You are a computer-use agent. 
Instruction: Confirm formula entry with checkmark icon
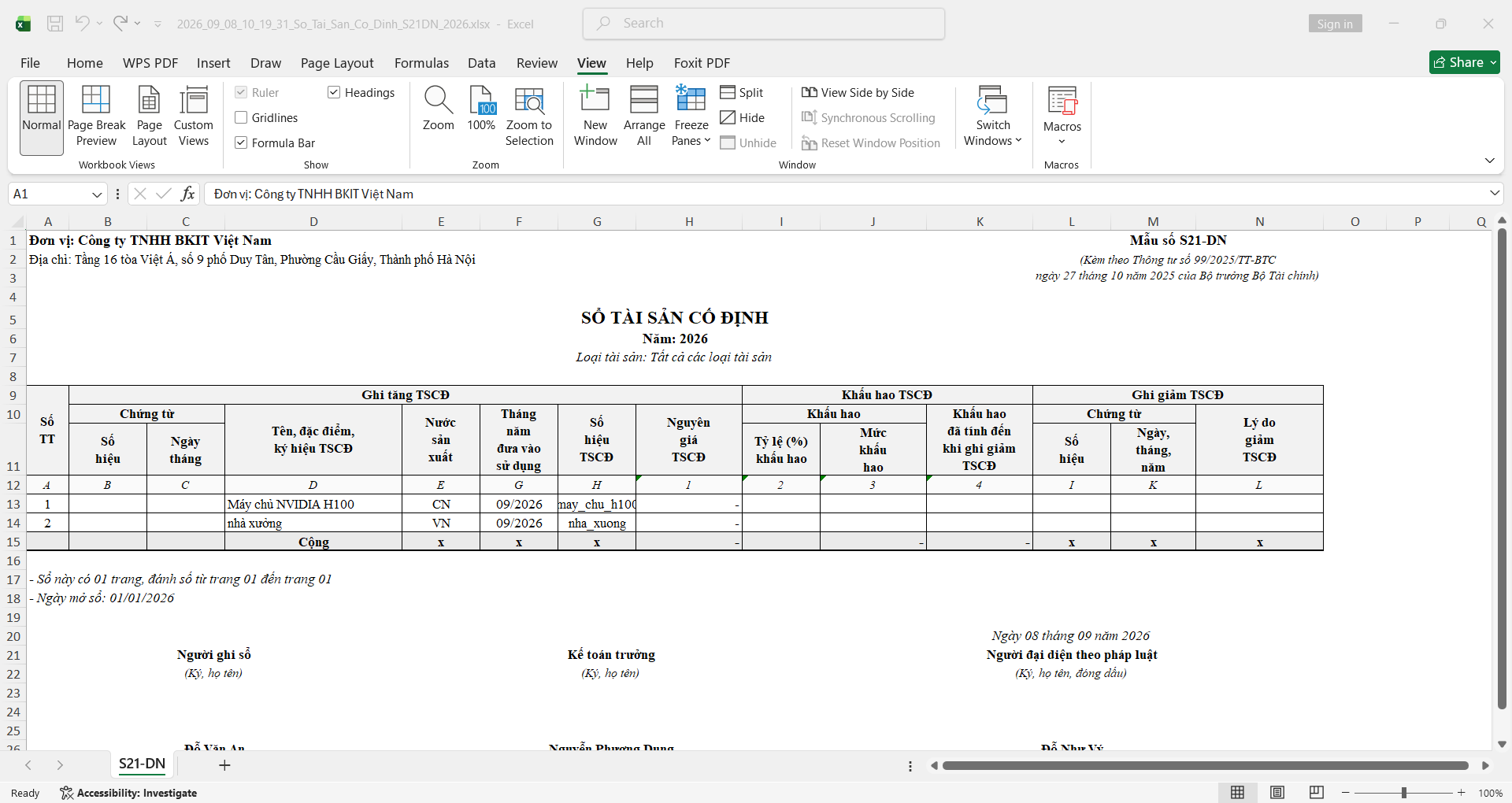point(164,194)
